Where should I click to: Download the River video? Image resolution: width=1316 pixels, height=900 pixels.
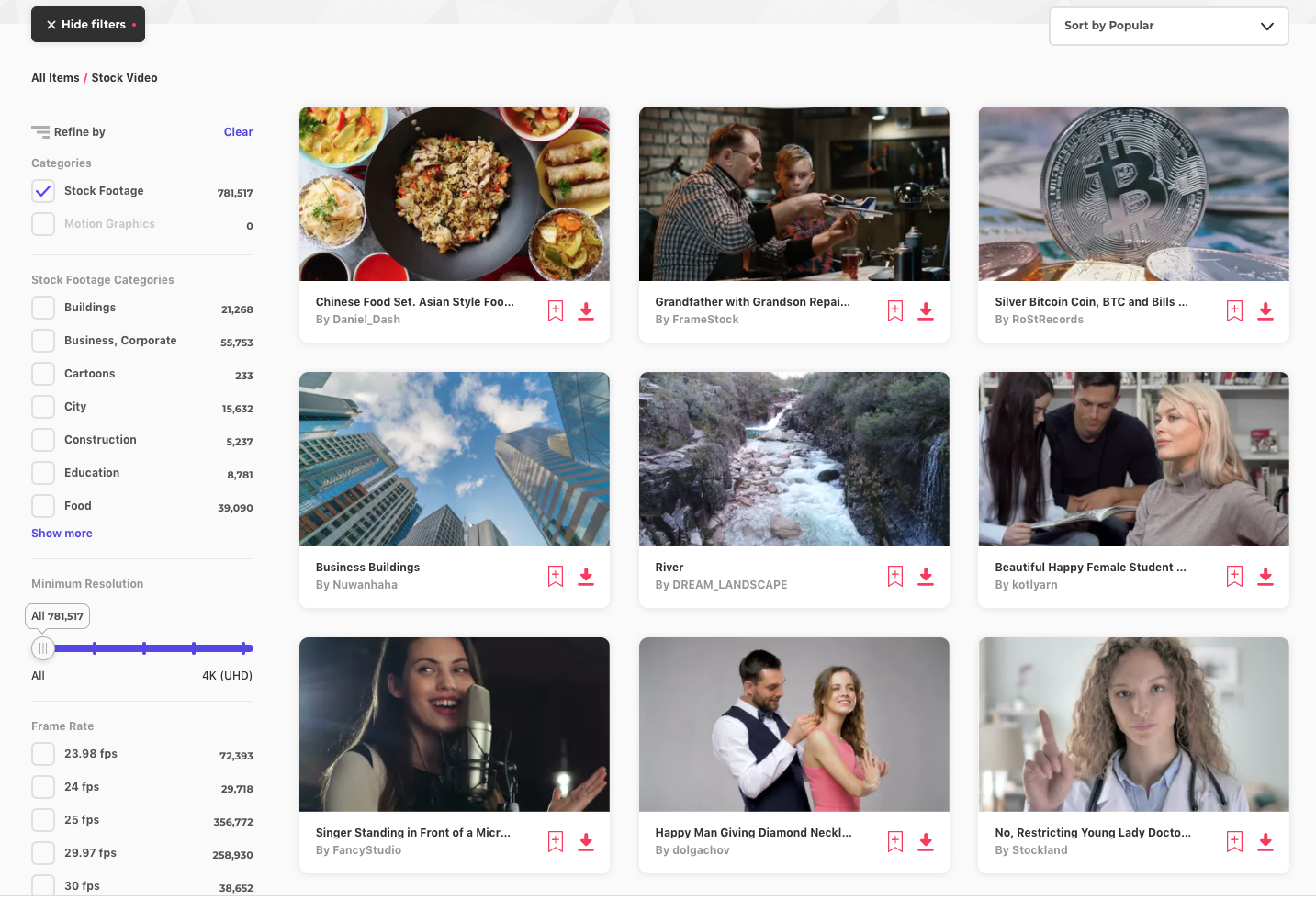tap(926, 576)
